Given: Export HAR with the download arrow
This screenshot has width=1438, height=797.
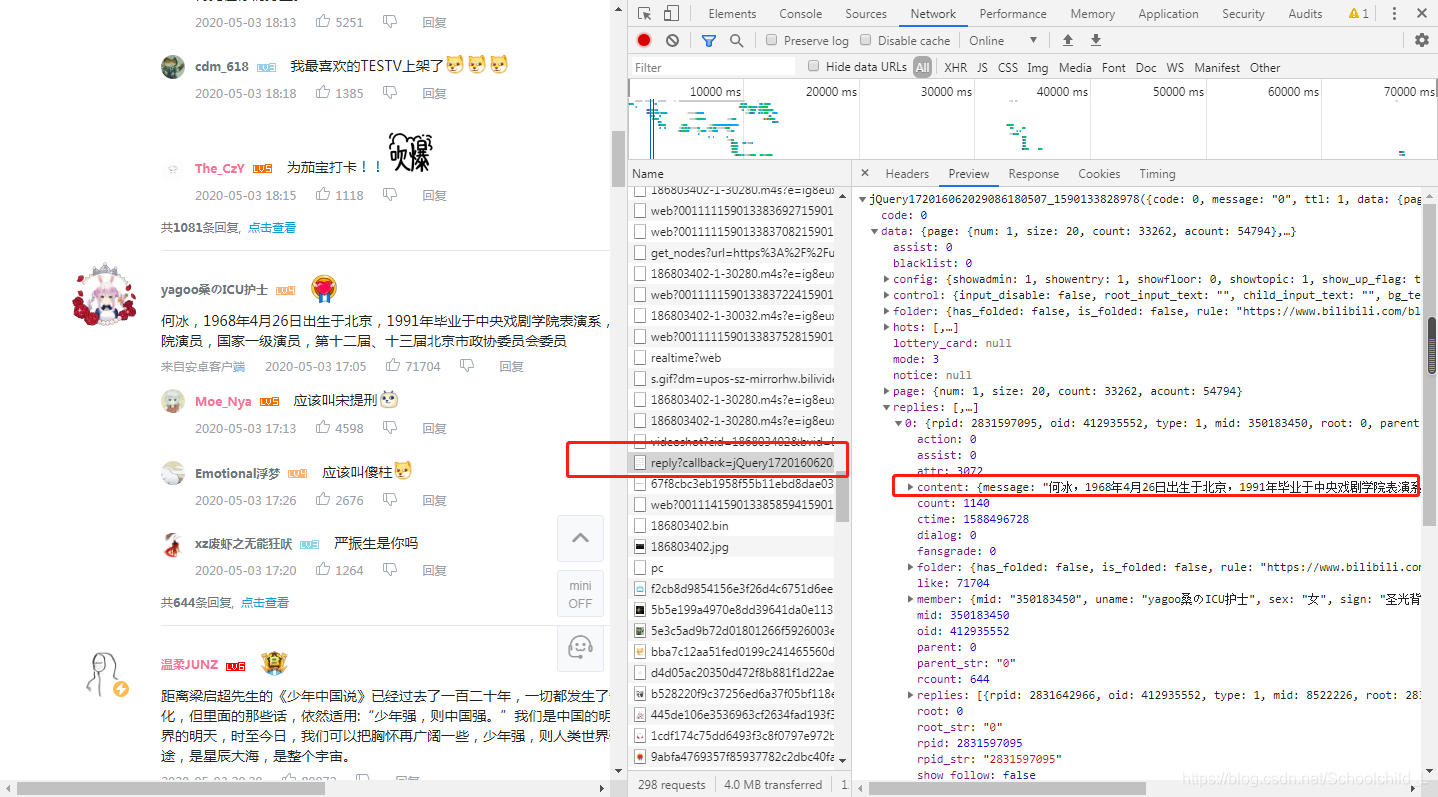Looking at the screenshot, I should [1096, 40].
